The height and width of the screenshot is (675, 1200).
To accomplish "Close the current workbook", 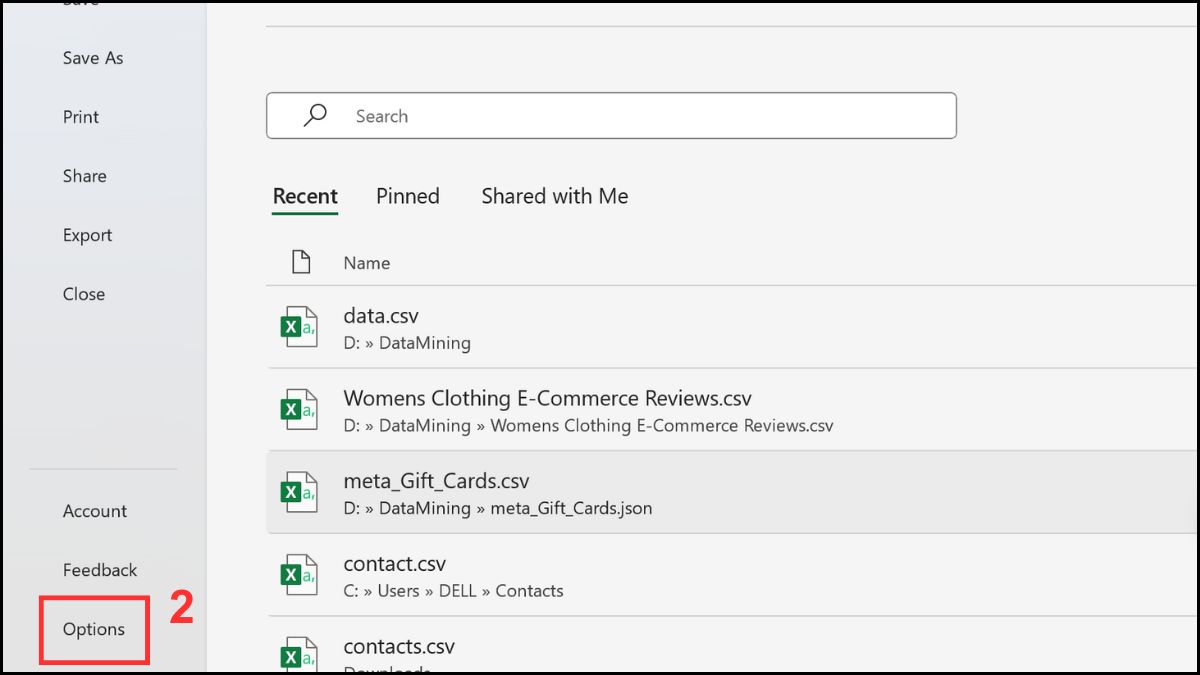I will pyautogui.click(x=83, y=293).
